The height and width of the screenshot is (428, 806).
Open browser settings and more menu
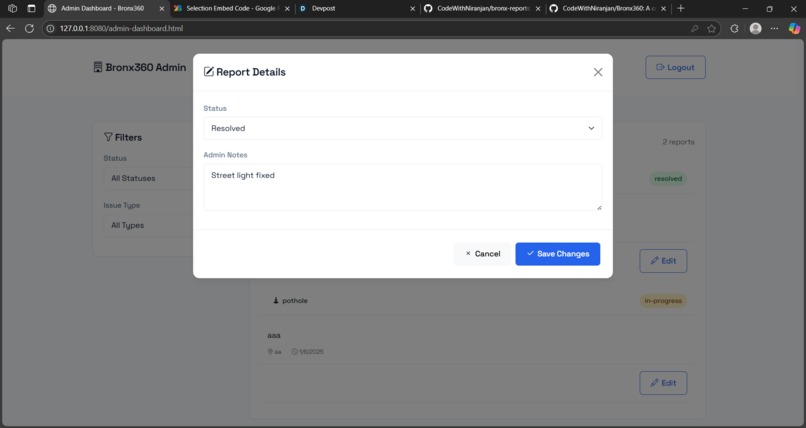(774, 28)
